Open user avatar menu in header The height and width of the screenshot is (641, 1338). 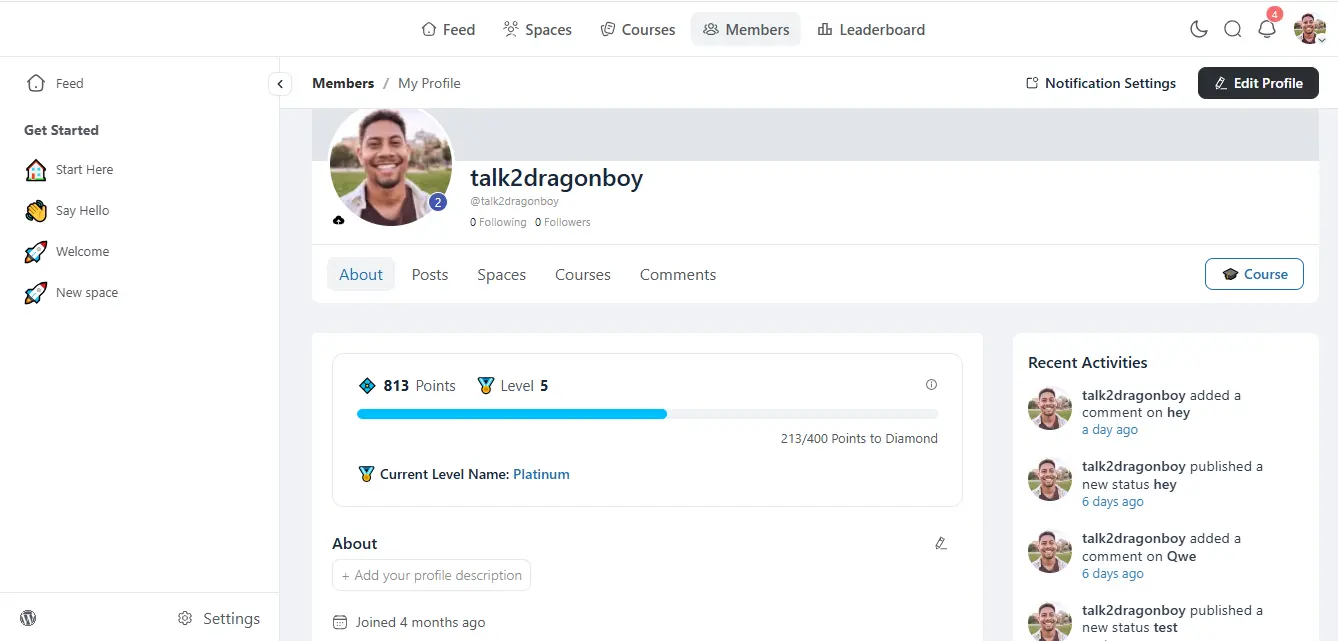coord(1309,29)
